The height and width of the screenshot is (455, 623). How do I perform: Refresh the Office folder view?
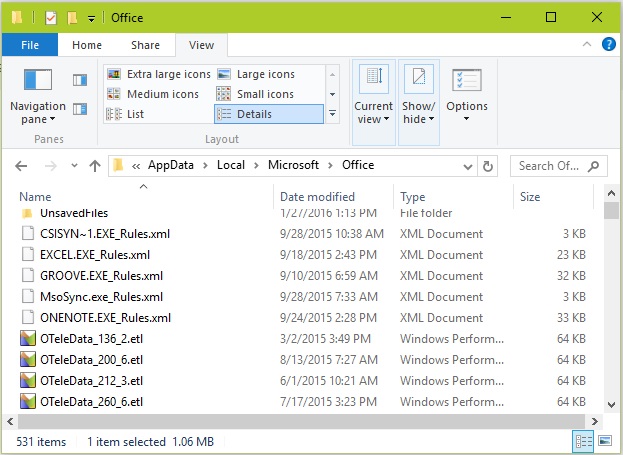pyautogui.click(x=488, y=166)
